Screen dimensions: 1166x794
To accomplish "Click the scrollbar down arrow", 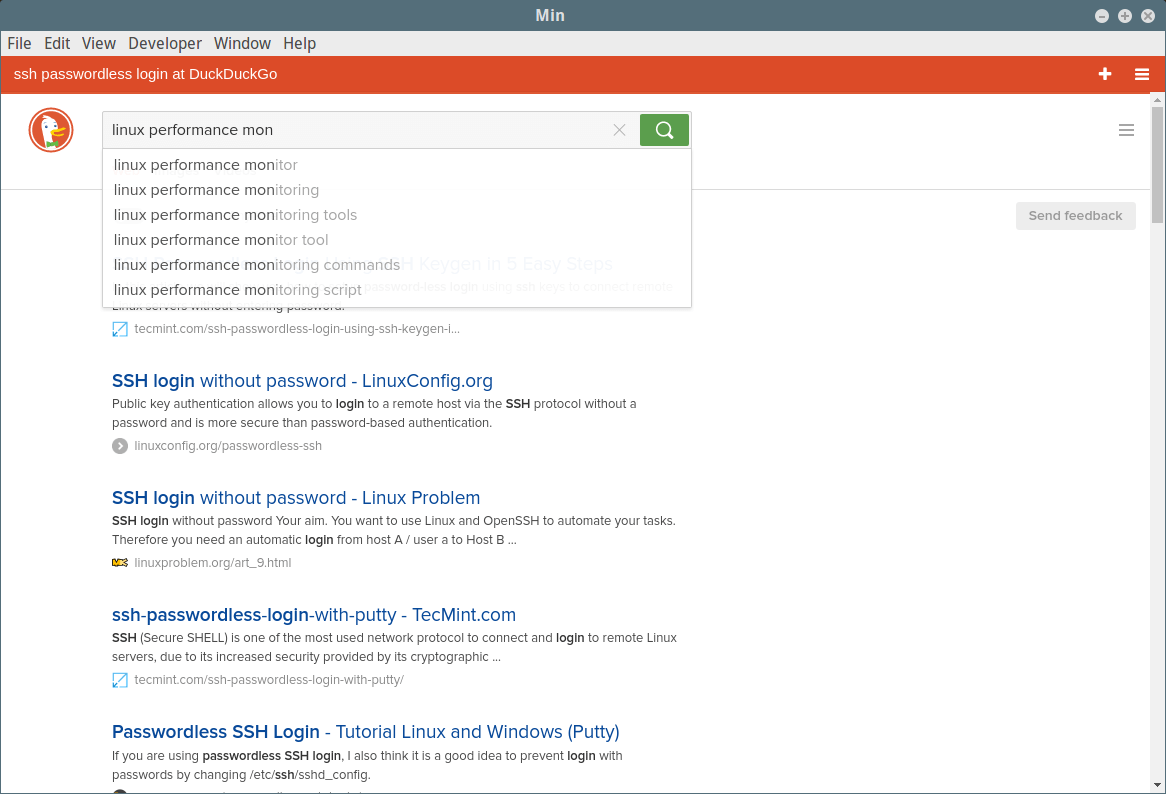I will coord(1157,785).
